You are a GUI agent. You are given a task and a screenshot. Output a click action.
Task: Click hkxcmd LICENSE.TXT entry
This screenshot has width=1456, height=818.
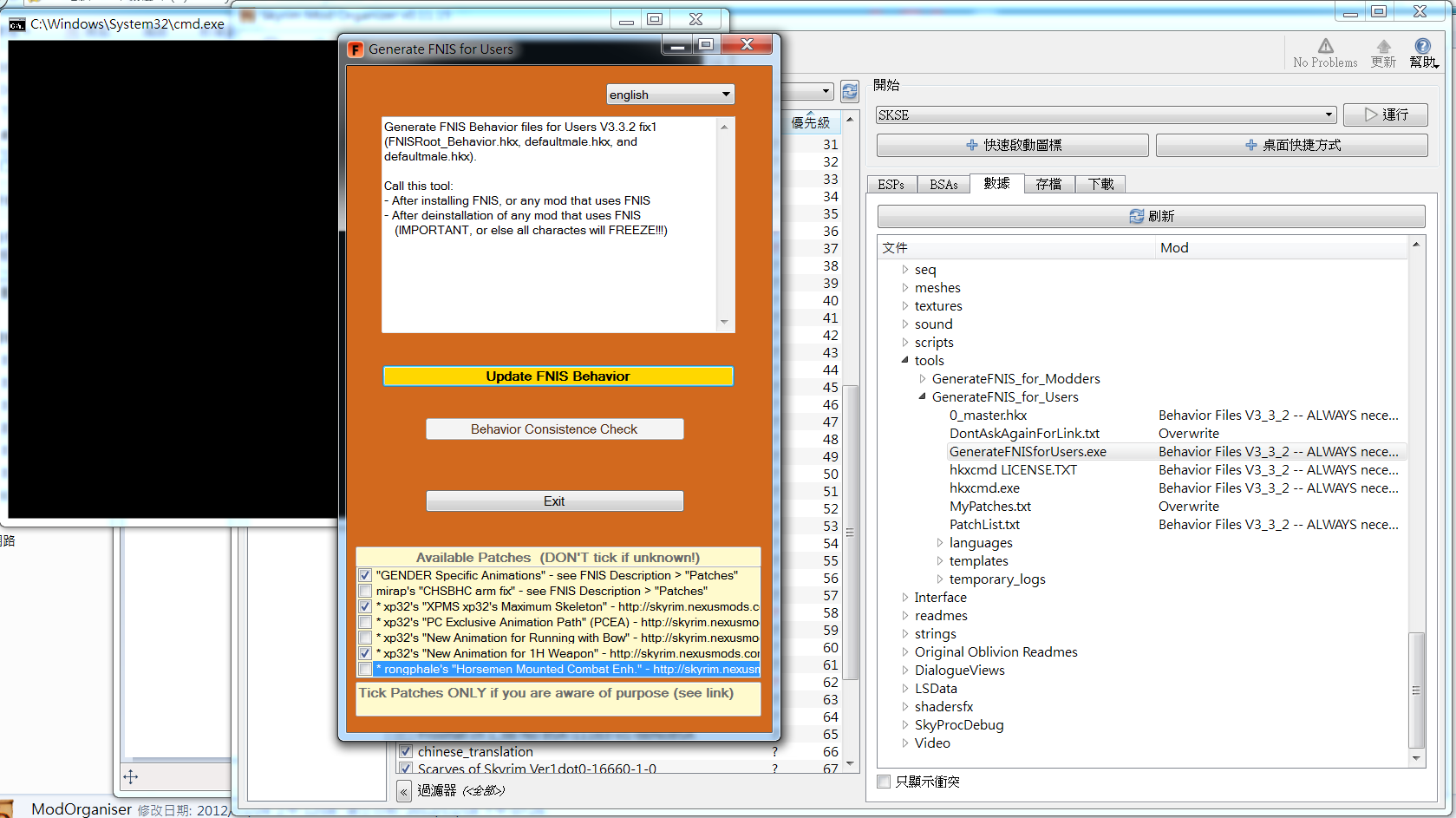click(1013, 470)
